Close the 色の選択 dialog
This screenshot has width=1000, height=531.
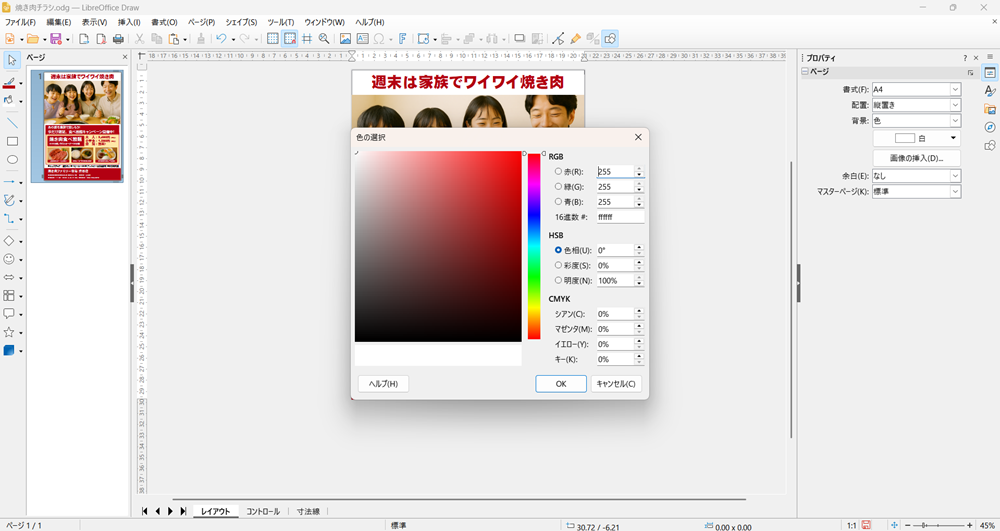click(638, 137)
